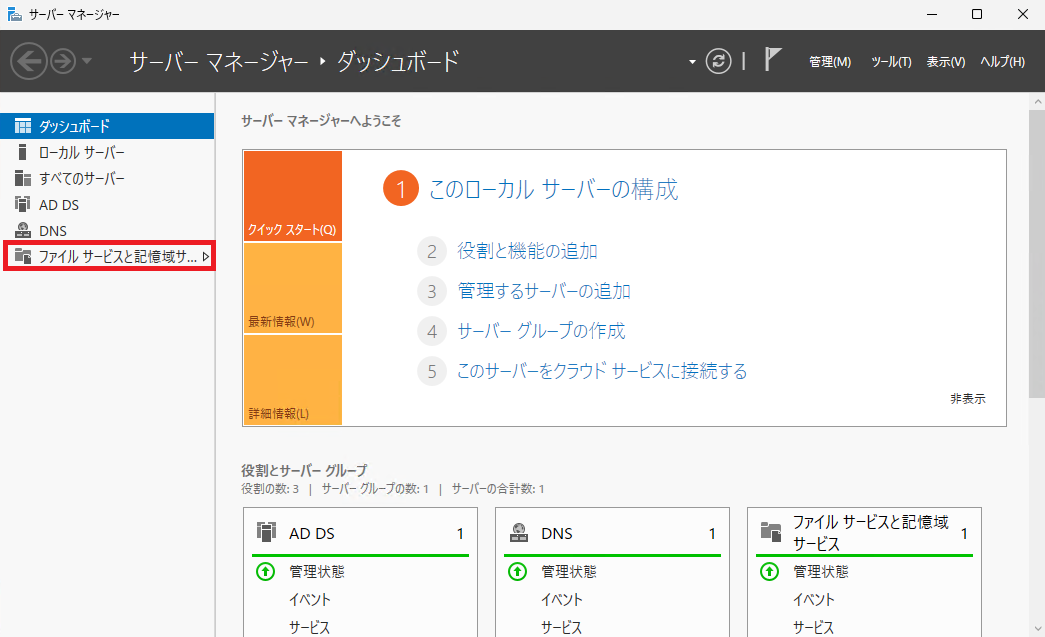The width and height of the screenshot is (1045, 637).
Task: Click the forward navigation arrow
Action: point(63,61)
